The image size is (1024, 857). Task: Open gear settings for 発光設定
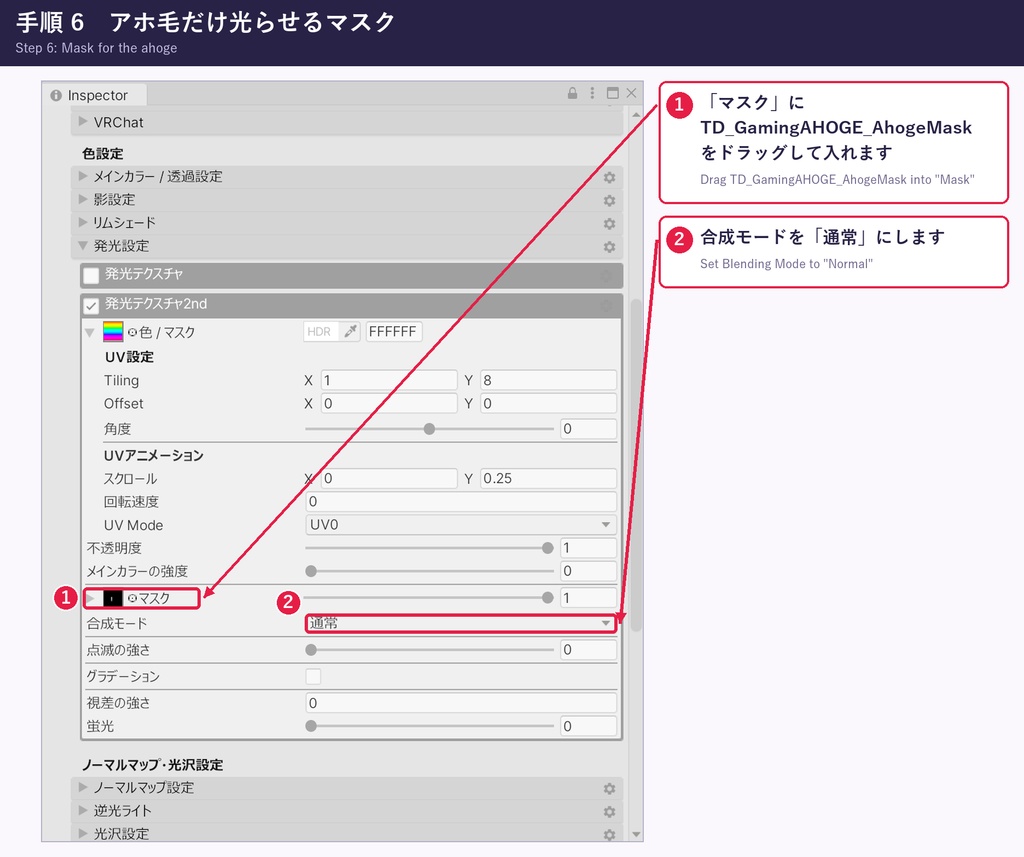pos(609,247)
